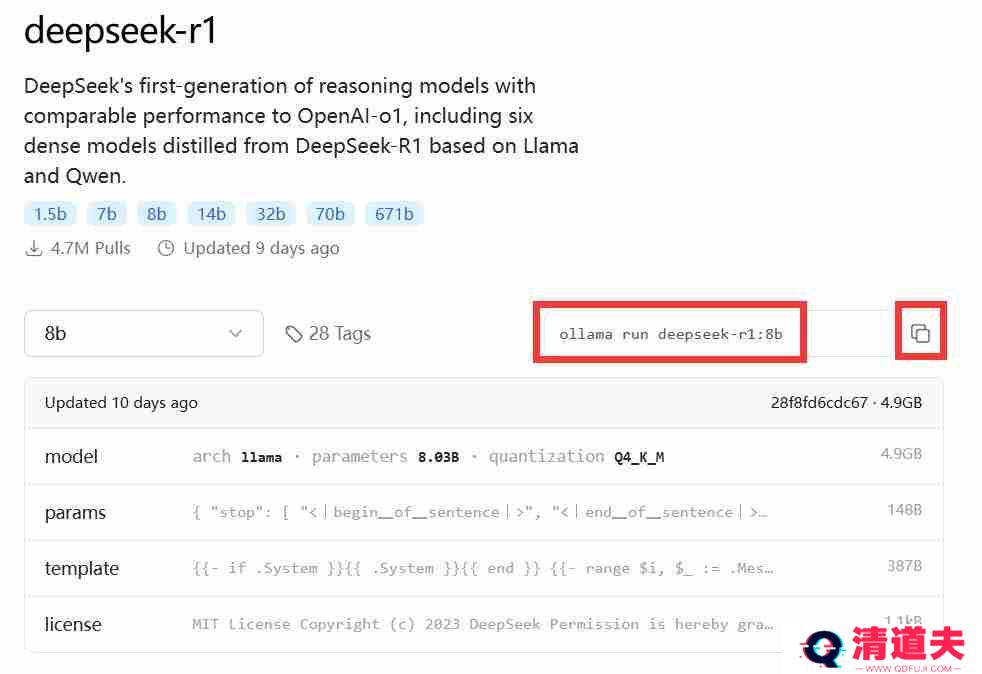Choose the 8b size tag pill
Image resolution: width=982 pixels, height=674 pixels.
tap(157, 214)
